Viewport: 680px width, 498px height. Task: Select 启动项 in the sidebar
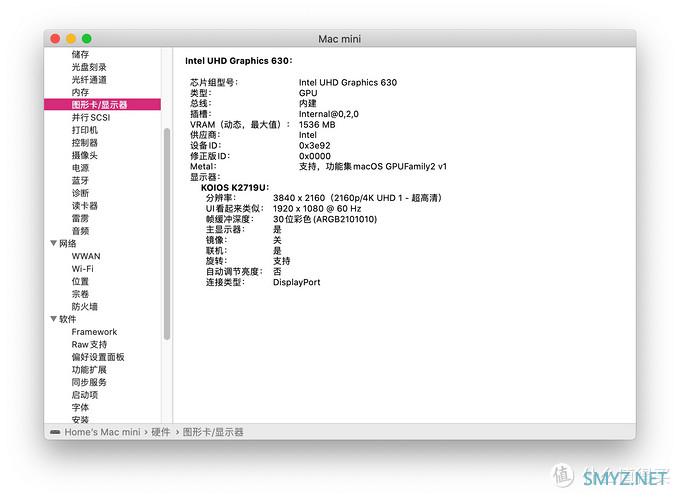tap(85, 394)
